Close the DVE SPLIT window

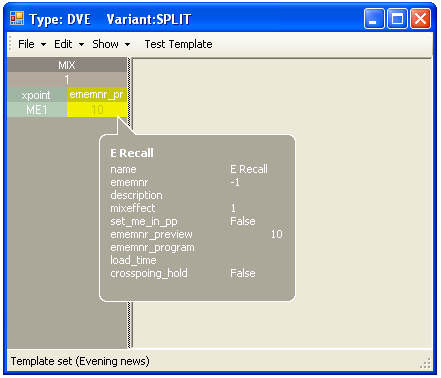tap(420, 19)
